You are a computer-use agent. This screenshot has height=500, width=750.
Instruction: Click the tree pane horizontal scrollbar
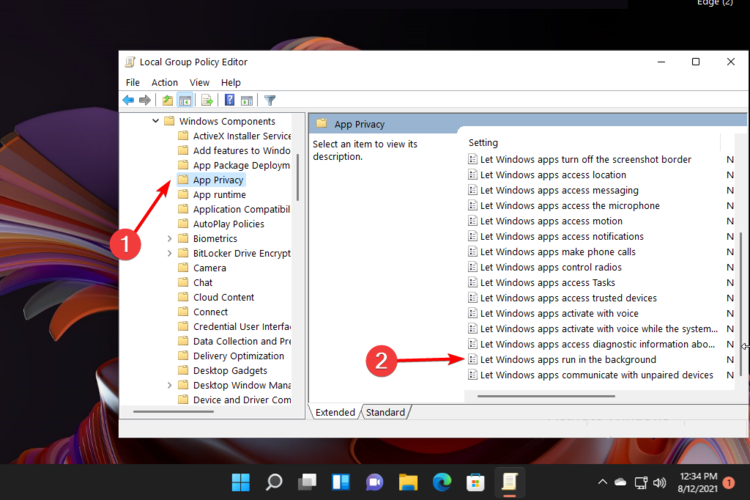pyautogui.click(x=173, y=411)
